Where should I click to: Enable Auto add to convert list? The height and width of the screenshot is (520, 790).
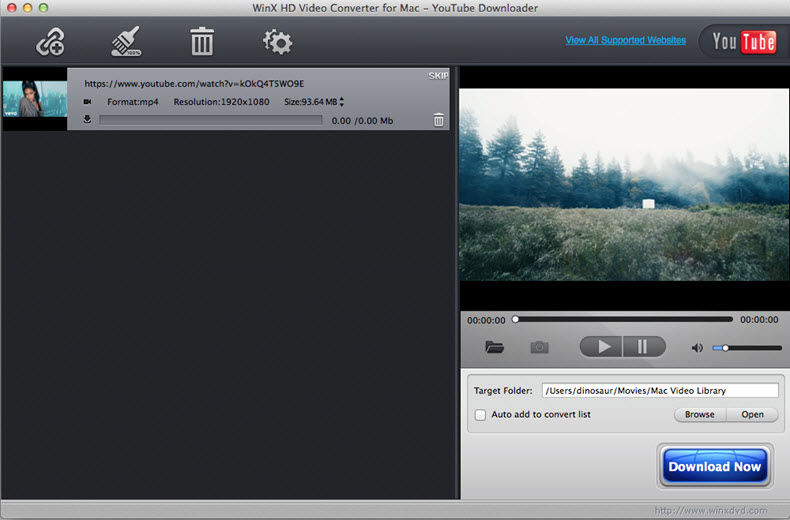click(x=480, y=414)
